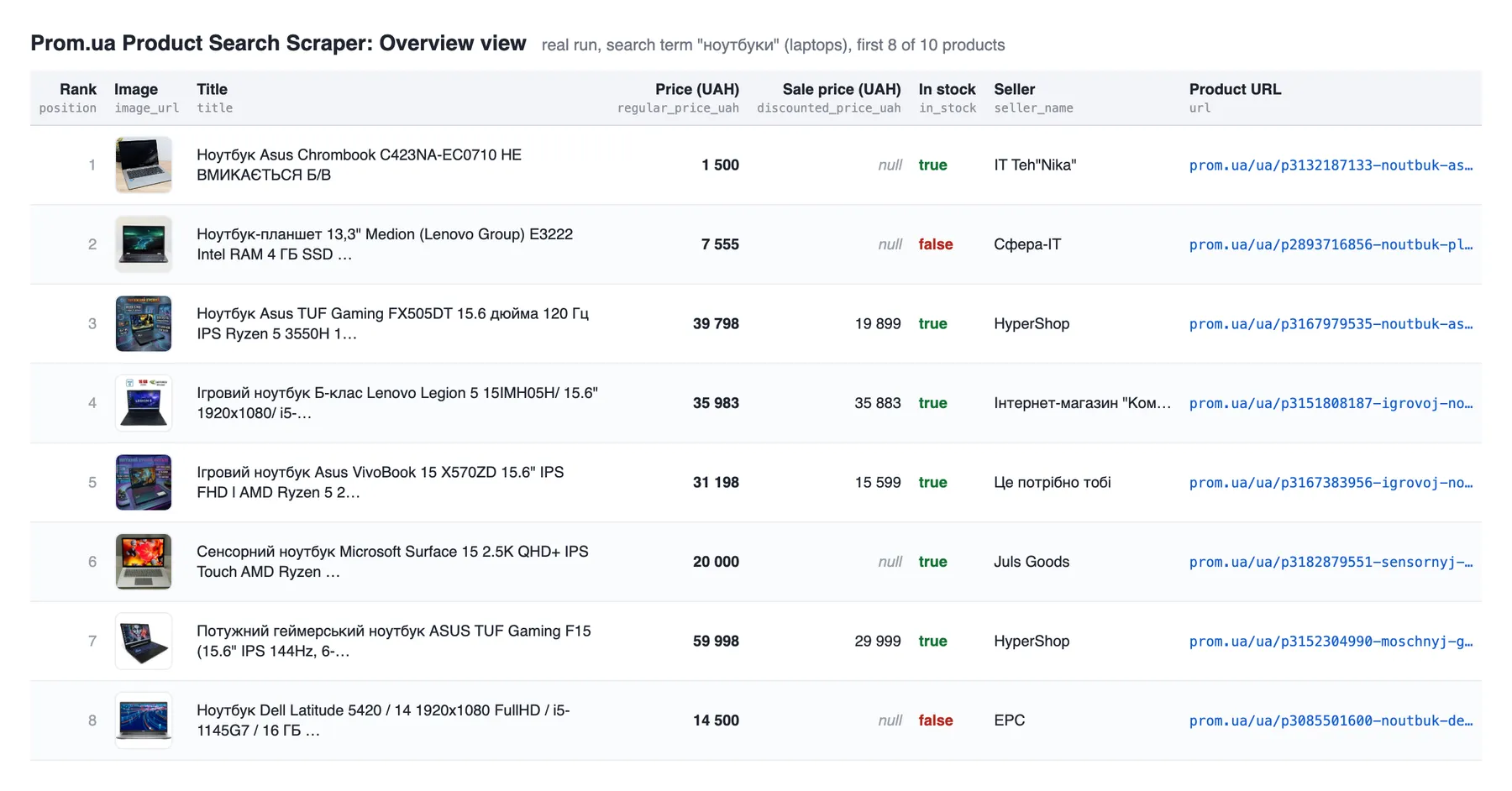The height and width of the screenshot is (791, 1512).
Task: Click the Price (UAH) column header
Action: [697, 89]
